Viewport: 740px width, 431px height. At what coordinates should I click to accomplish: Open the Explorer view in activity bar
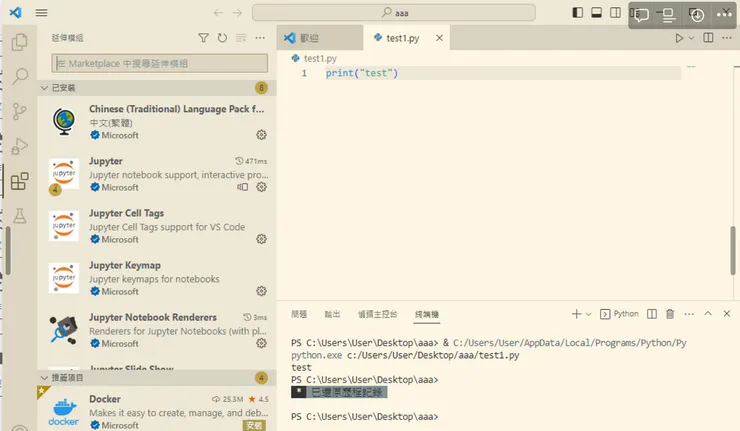[19, 42]
